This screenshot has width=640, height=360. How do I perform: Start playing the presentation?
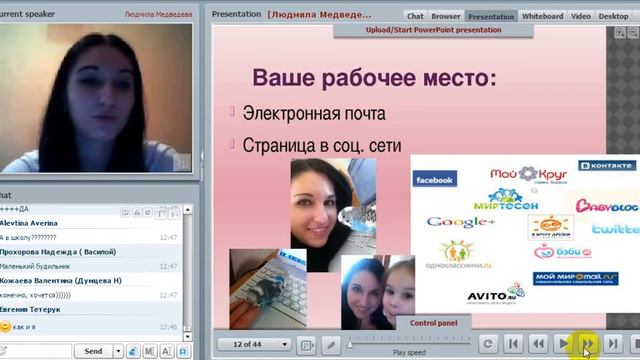click(x=563, y=344)
